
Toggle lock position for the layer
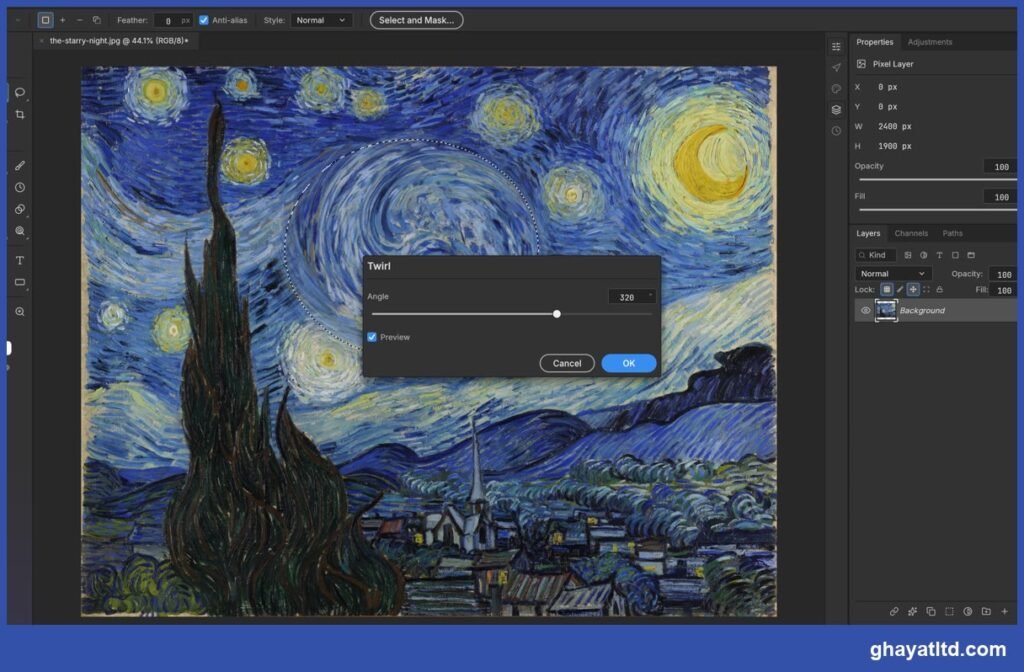[x=913, y=289]
